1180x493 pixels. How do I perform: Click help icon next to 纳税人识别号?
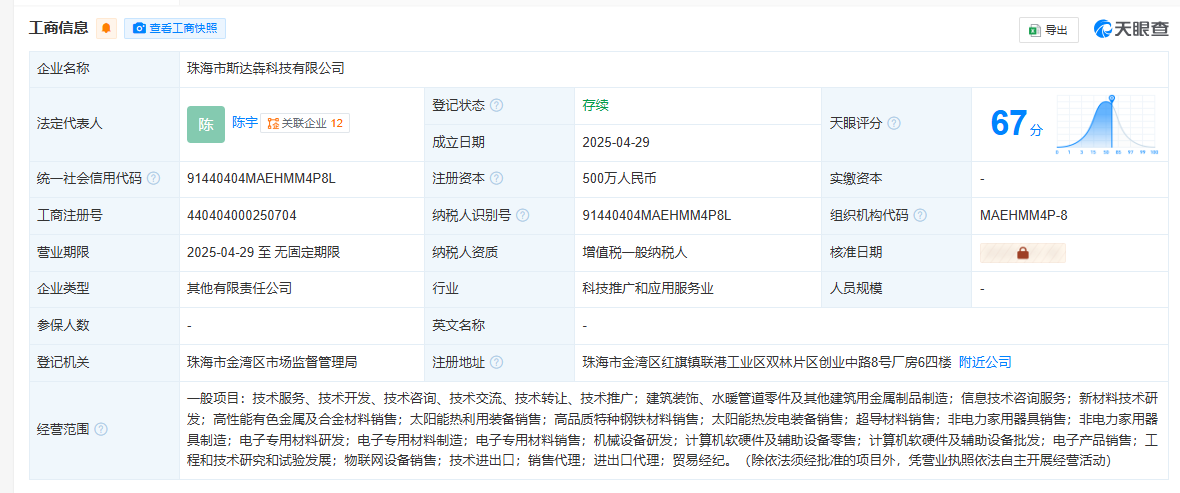point(522,215)
